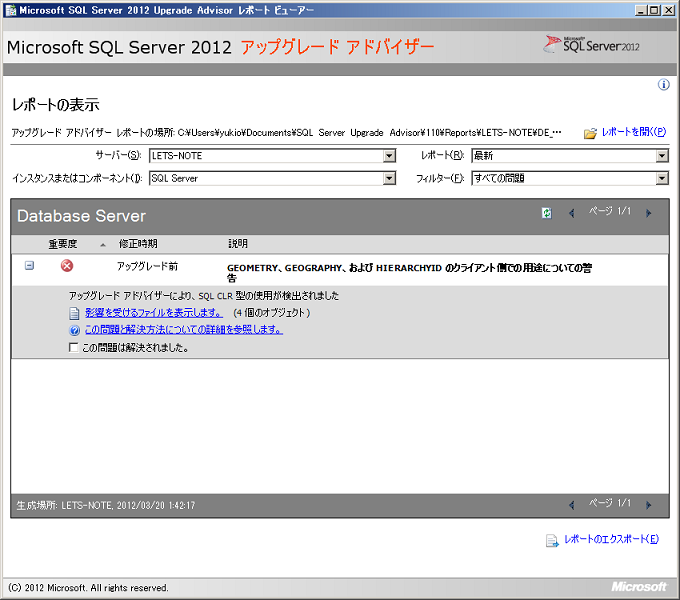680x600 pixels.
Task: Click the refresh icon in Database Server header
Action: 546,213
